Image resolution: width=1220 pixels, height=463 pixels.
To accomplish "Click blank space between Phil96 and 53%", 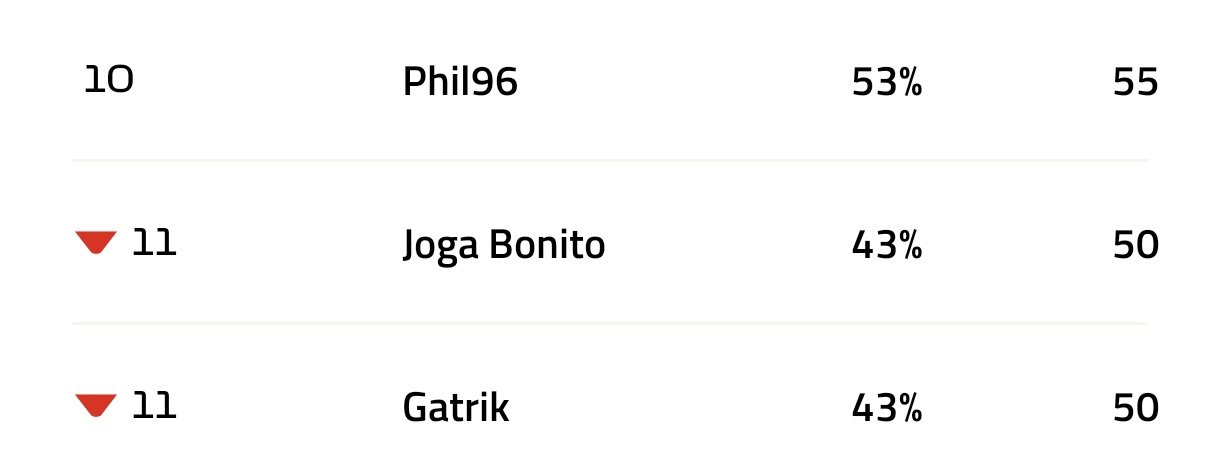I will (x=685, y=82).
